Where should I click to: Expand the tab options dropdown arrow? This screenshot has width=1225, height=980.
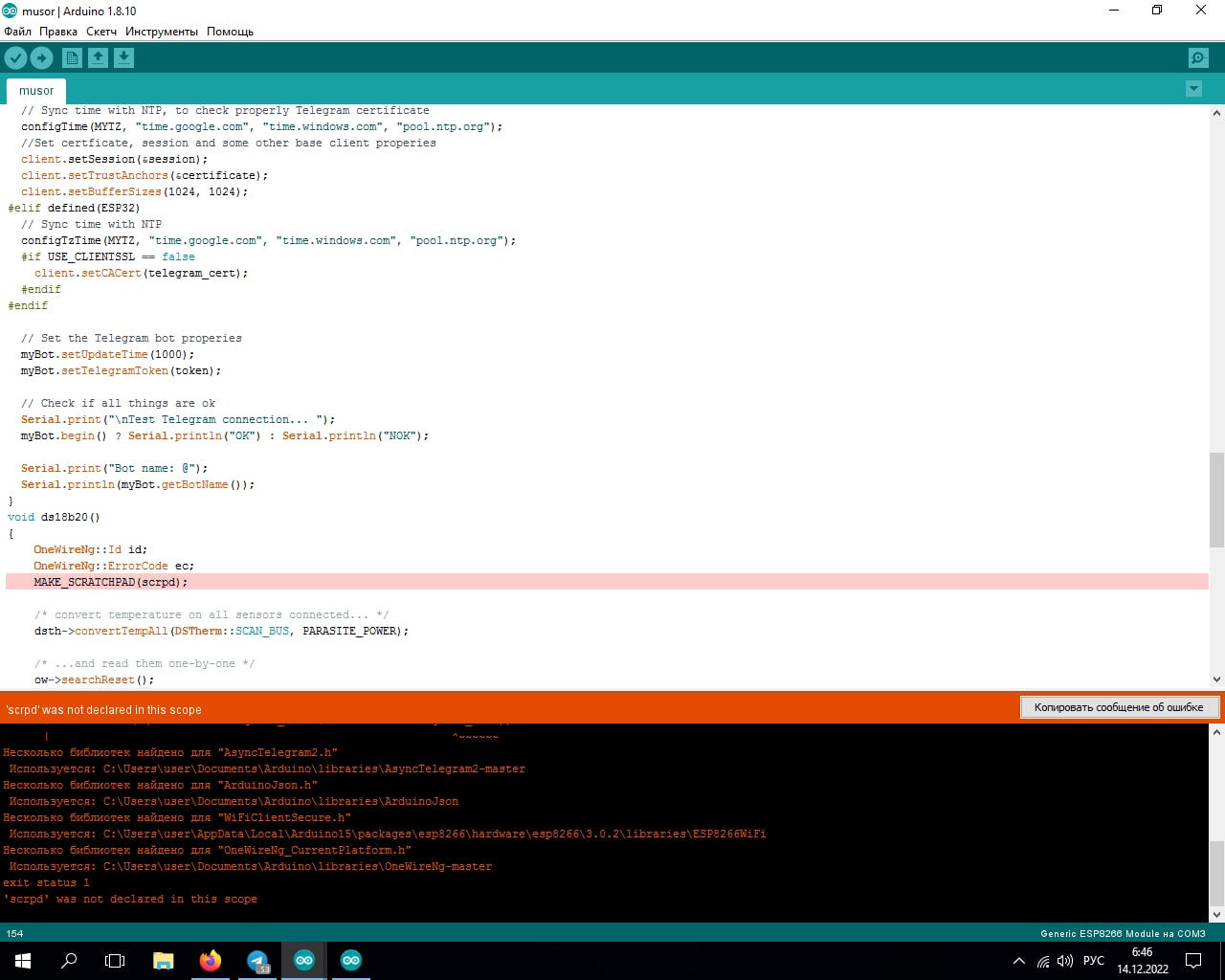point(1193,89)
